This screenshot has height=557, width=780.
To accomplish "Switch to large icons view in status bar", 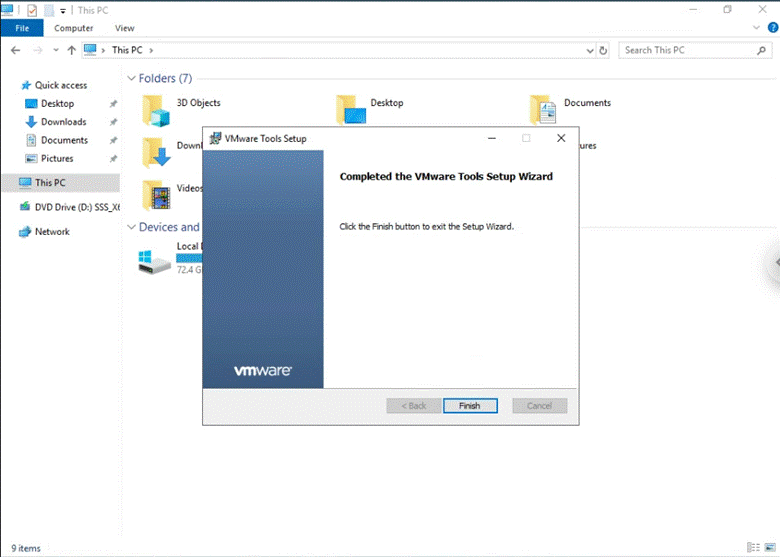I will coord(770,548).
